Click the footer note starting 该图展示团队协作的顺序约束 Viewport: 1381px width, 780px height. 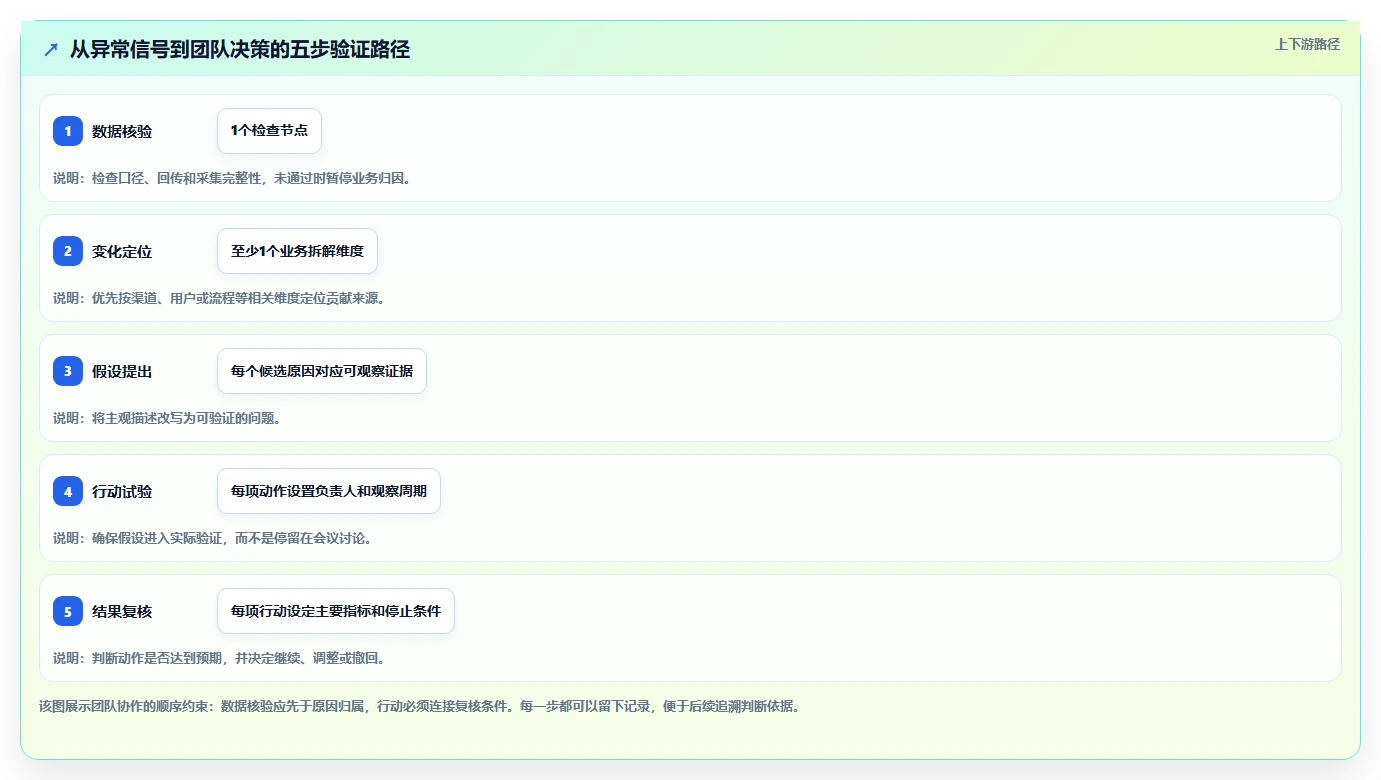click(x=419, y=706)
